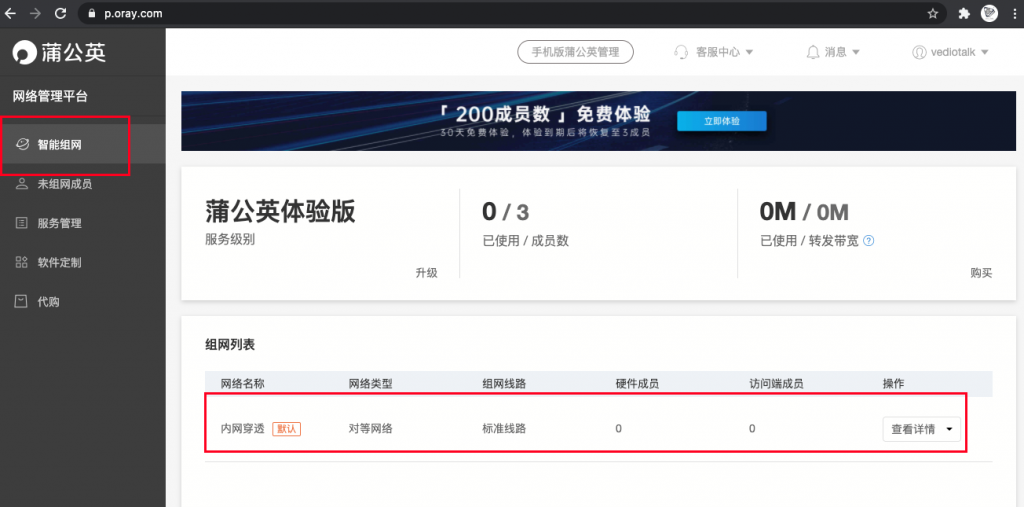Click the 智能组网 sidebar icon
The height and width of the screenshot is (507, 1024).
[x=22, y=144]
